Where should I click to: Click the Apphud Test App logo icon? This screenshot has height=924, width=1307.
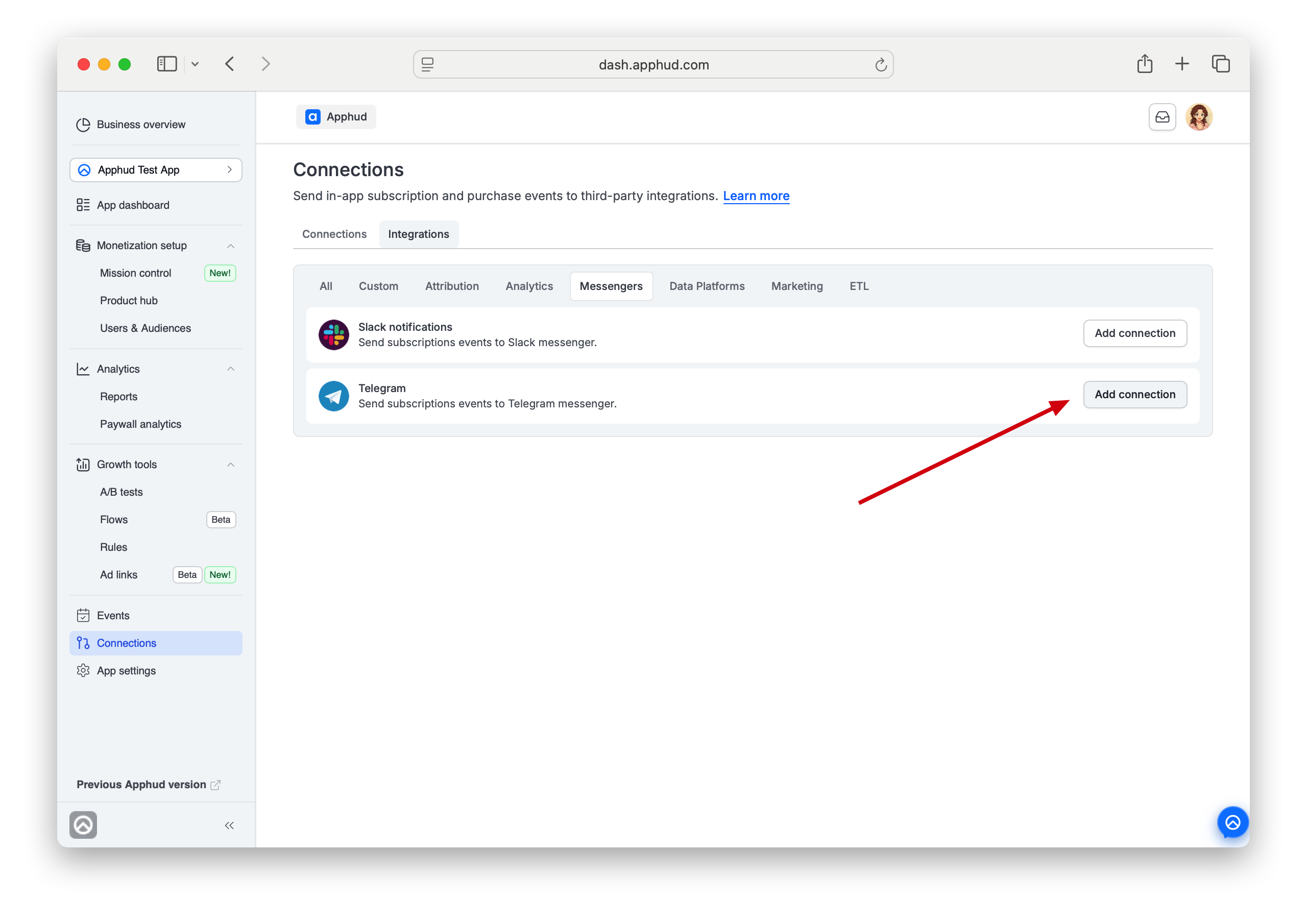tap(84, 170)
